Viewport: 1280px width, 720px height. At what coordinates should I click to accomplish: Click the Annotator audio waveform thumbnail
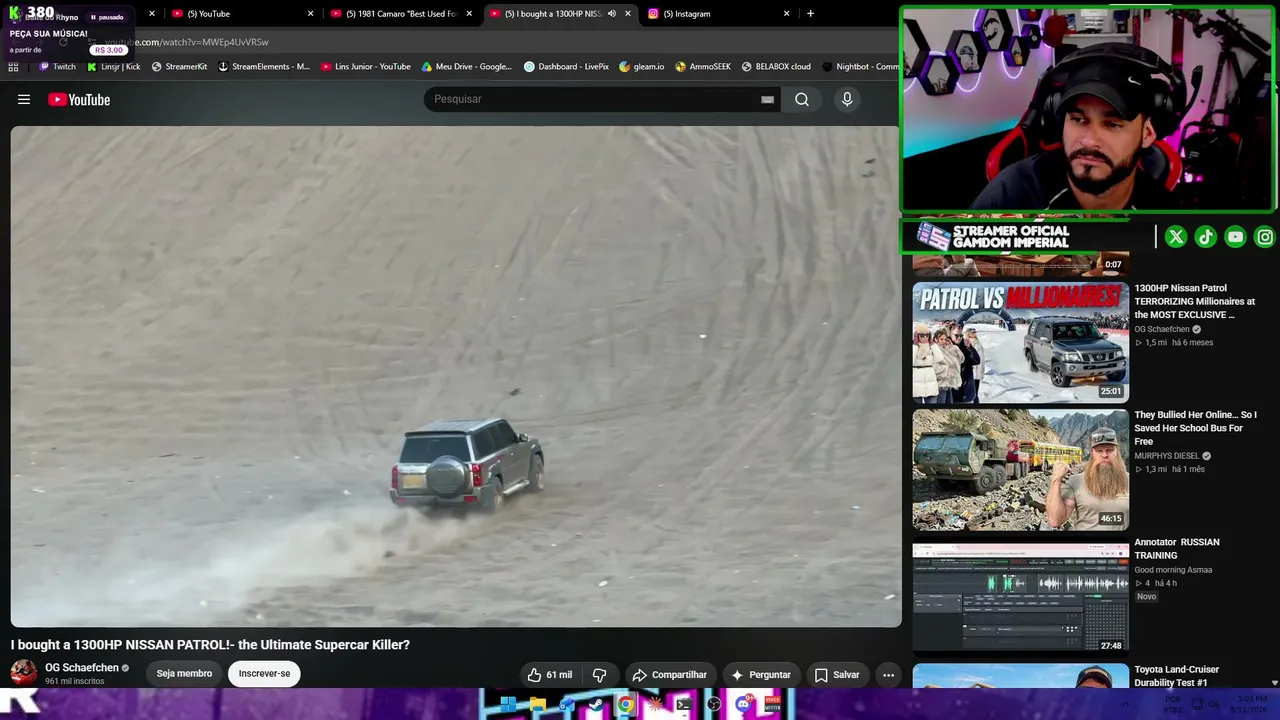(x=1020, y=596)
